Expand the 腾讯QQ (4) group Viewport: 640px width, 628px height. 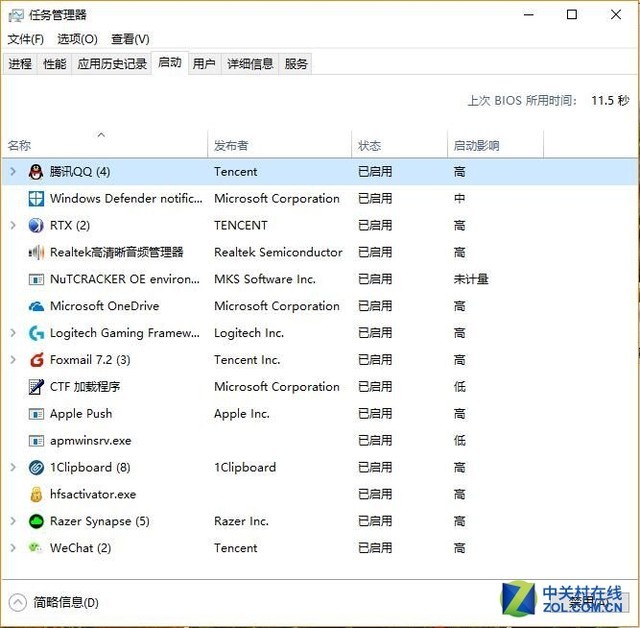tap(13, 172)
